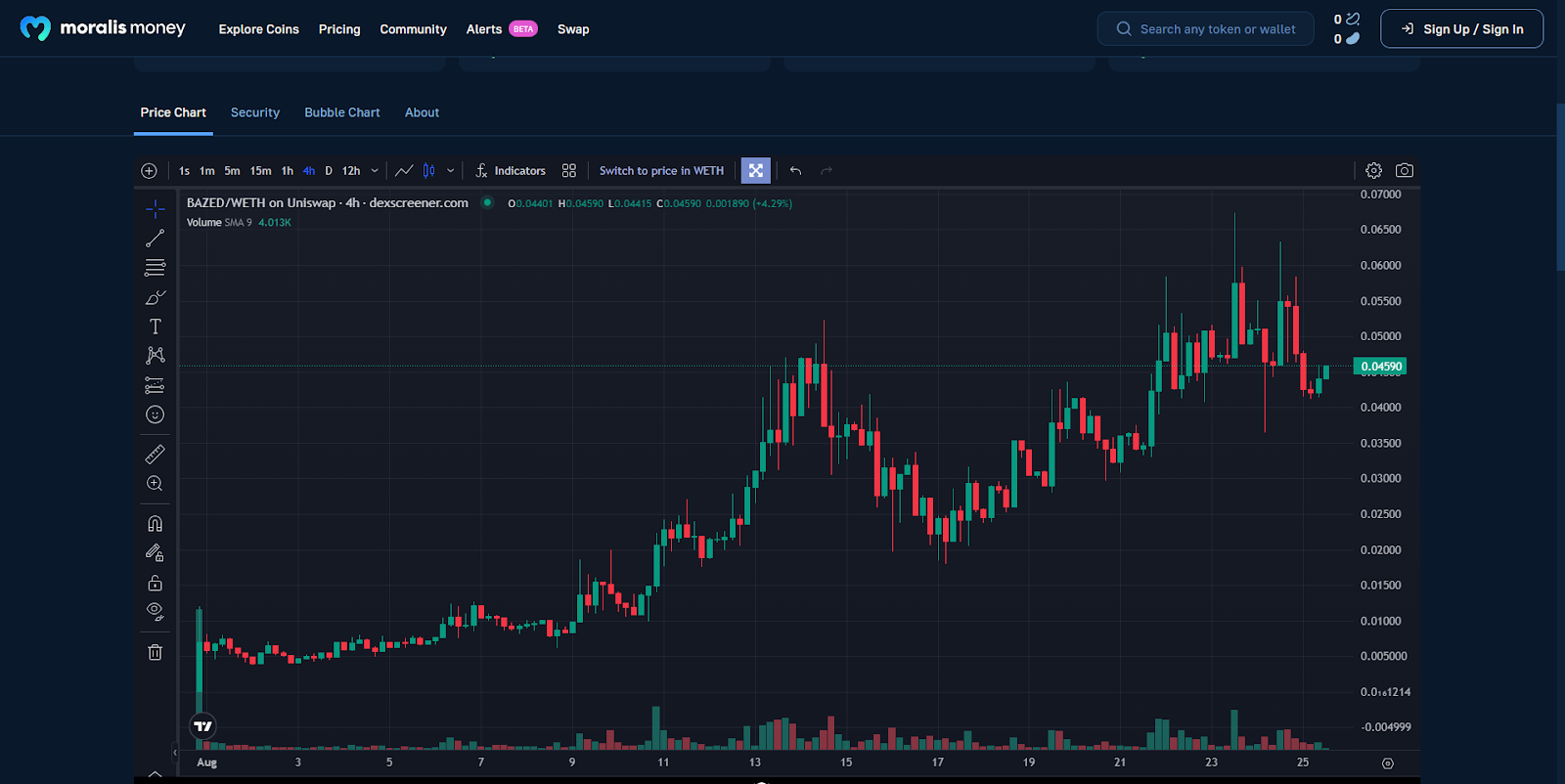Set interval to 1s
1565x784 pixels.
184,171
